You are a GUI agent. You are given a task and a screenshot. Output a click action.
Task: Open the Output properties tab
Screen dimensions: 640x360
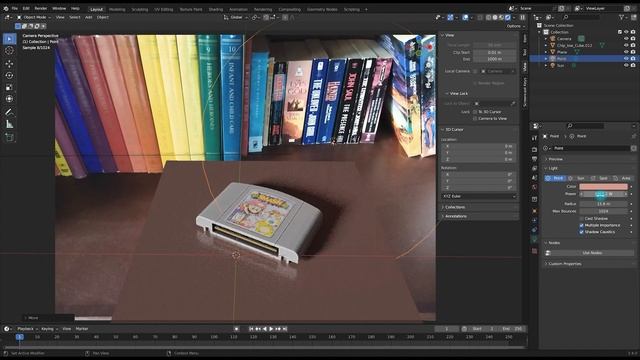535,159
